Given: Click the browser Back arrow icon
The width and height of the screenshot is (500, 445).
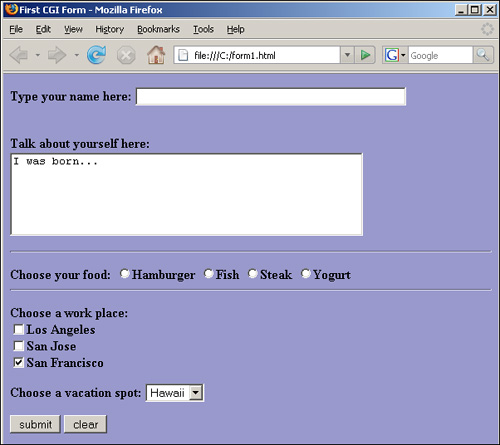Looking at the screenshot, I should 19,55.
